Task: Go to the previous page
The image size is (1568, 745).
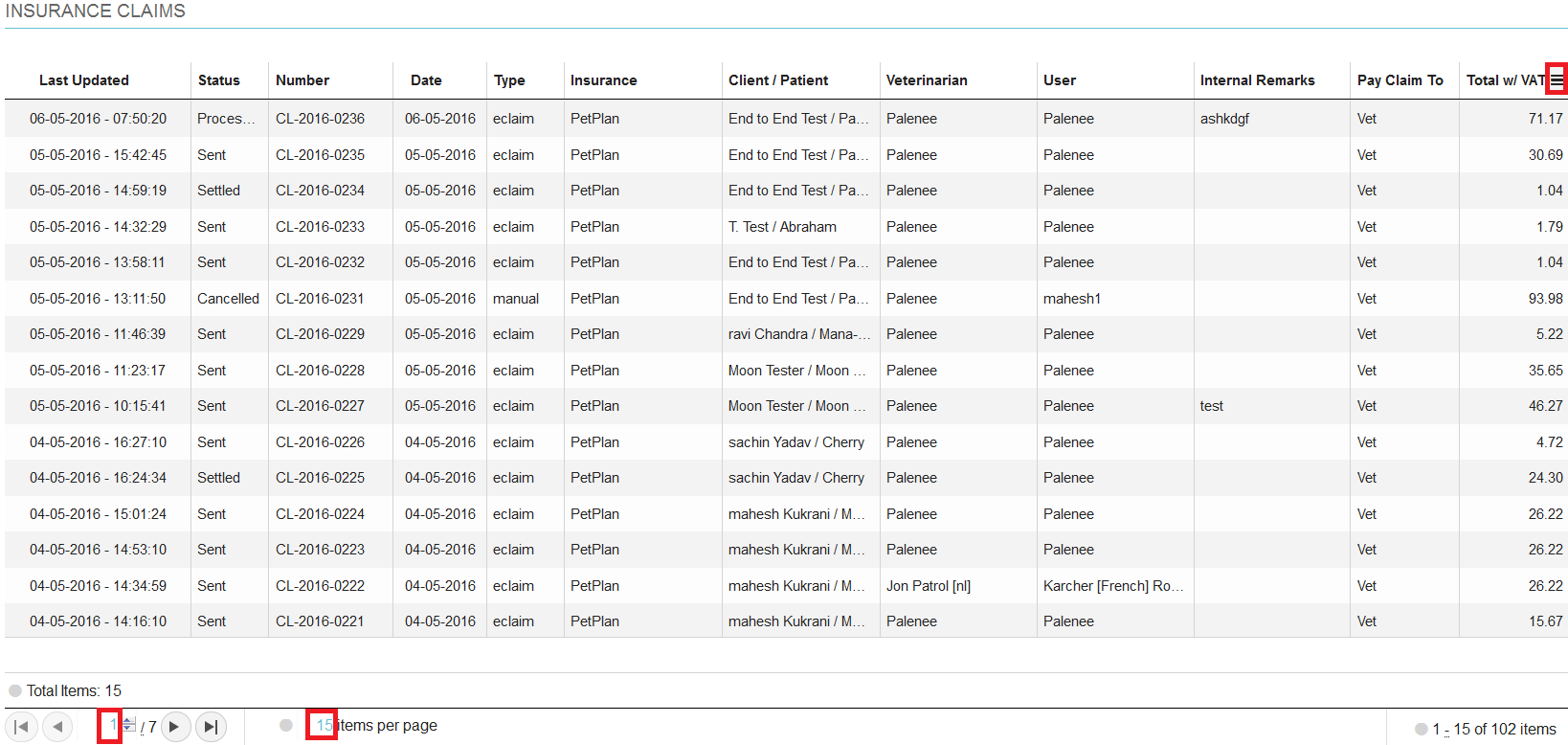Action: pos(57,727)
